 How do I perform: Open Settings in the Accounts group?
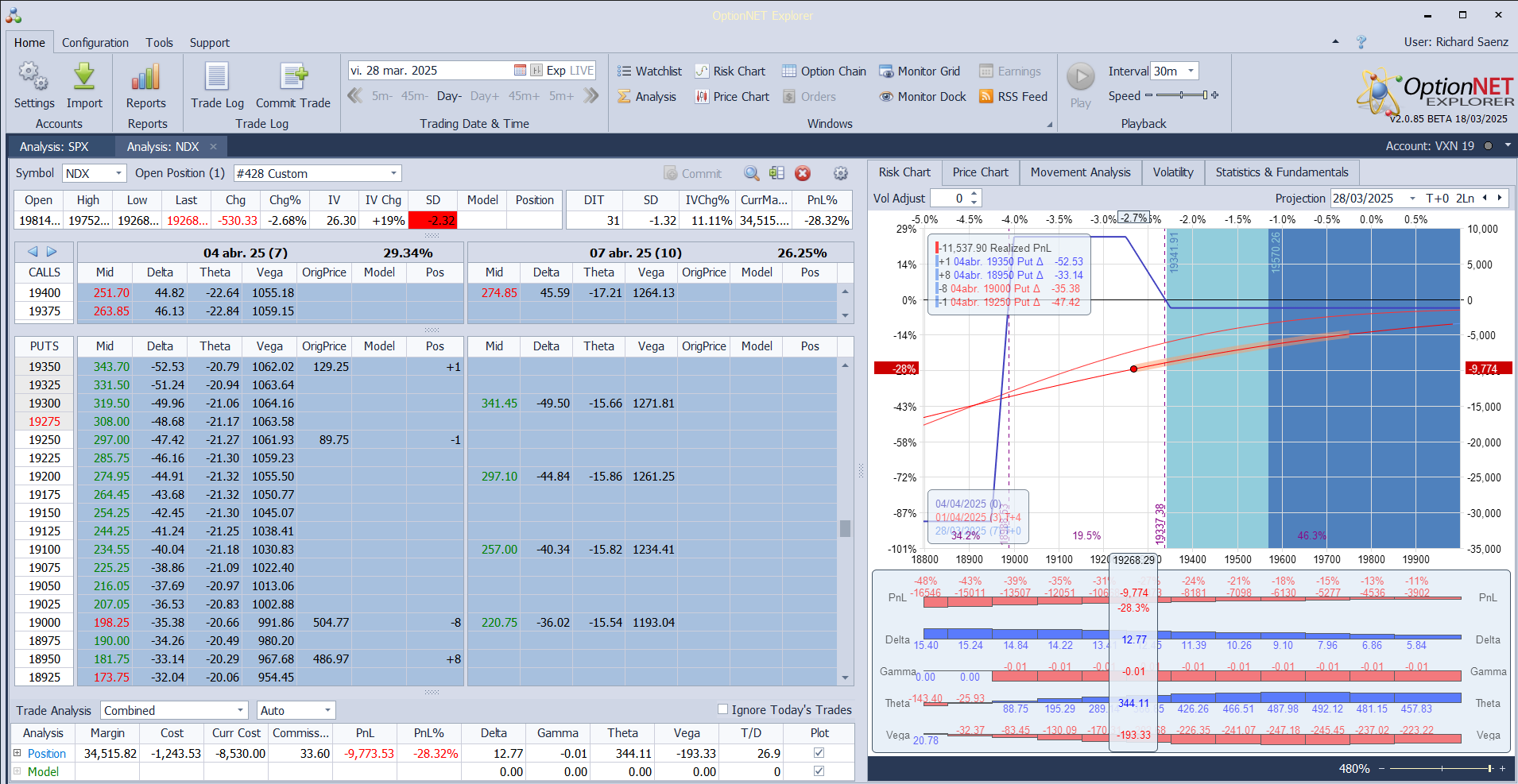pos(34,86)
